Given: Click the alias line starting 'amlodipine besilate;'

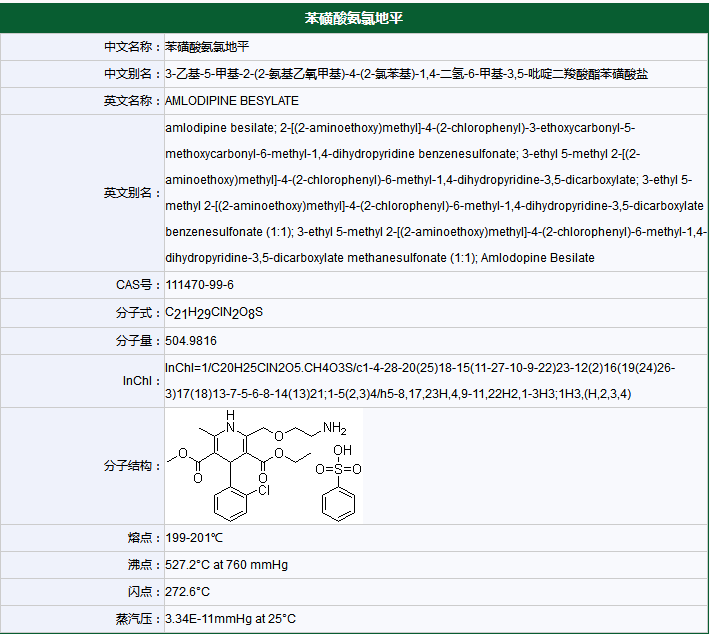Looking at the screenshot, I should 400,128.
